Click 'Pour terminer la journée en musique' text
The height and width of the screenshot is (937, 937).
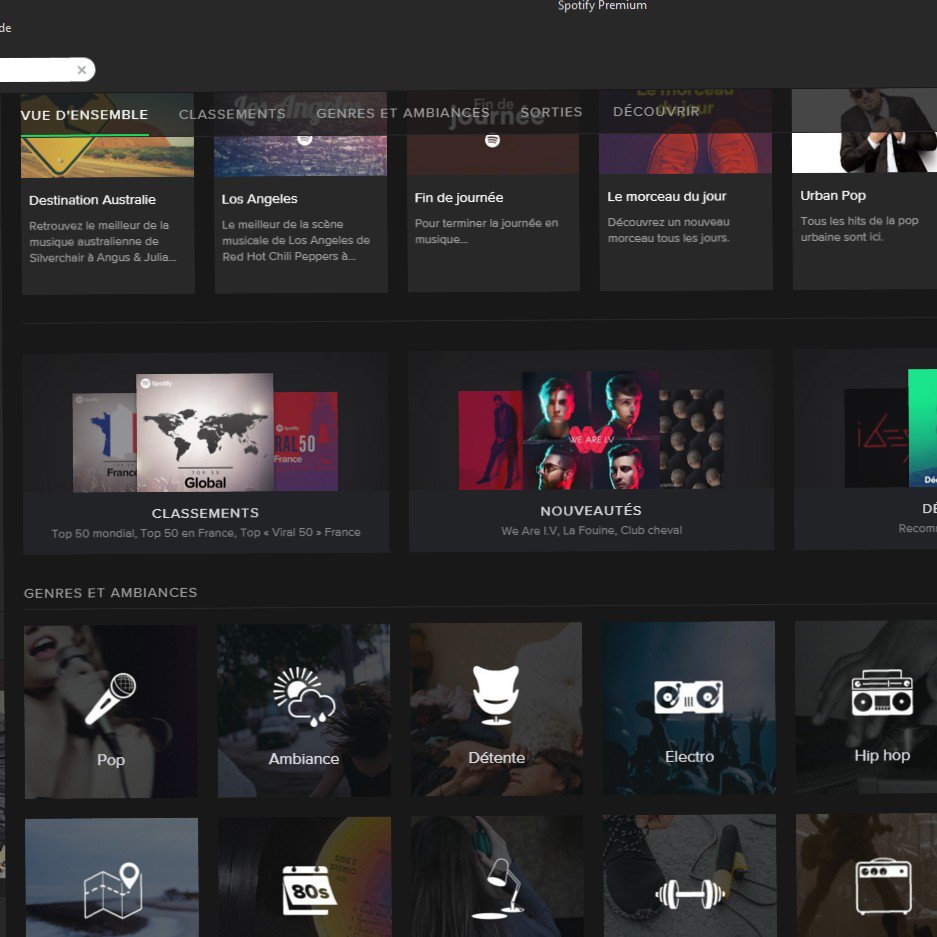click(x=486, y=231)
